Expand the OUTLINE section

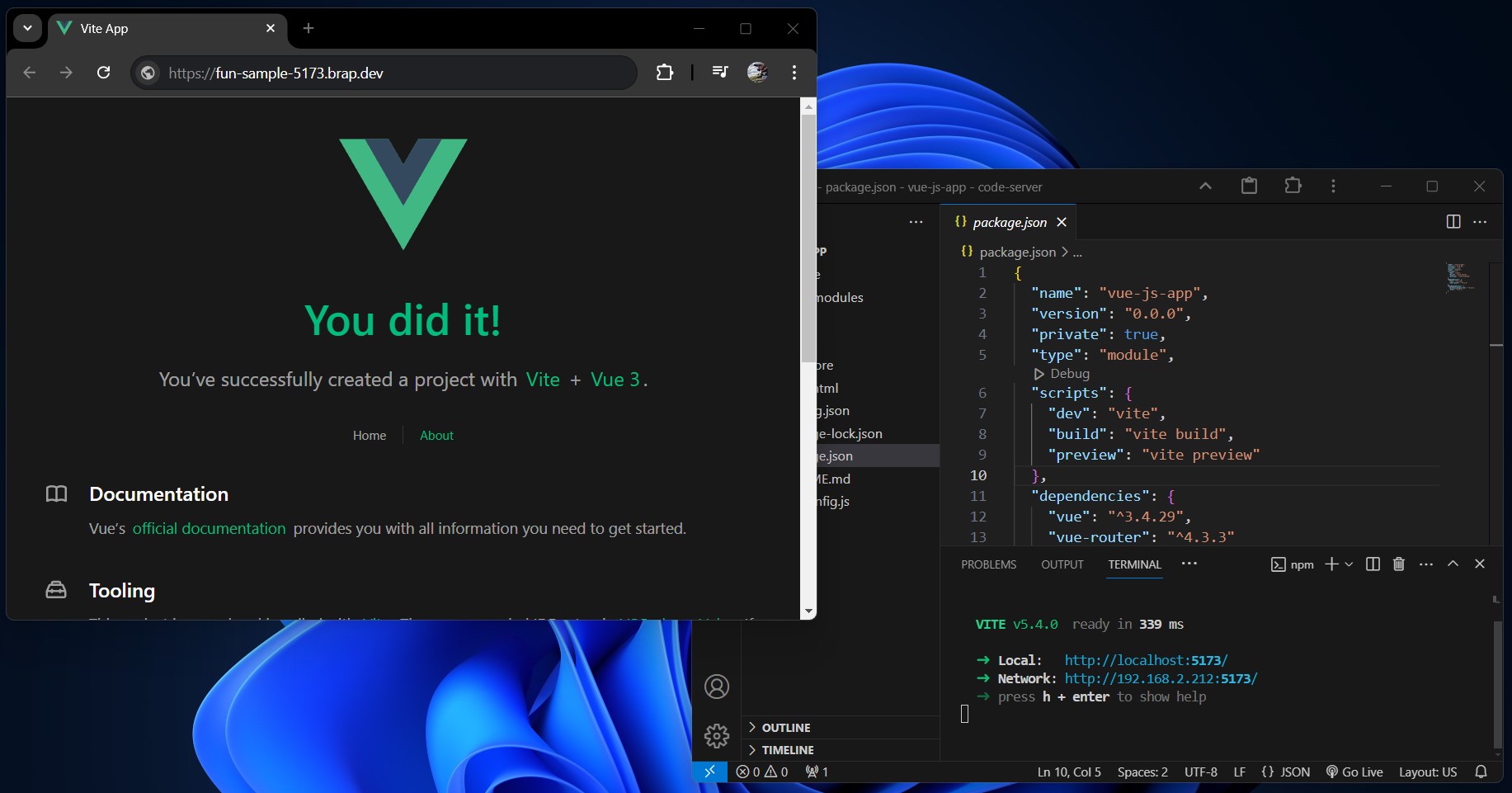784,727
